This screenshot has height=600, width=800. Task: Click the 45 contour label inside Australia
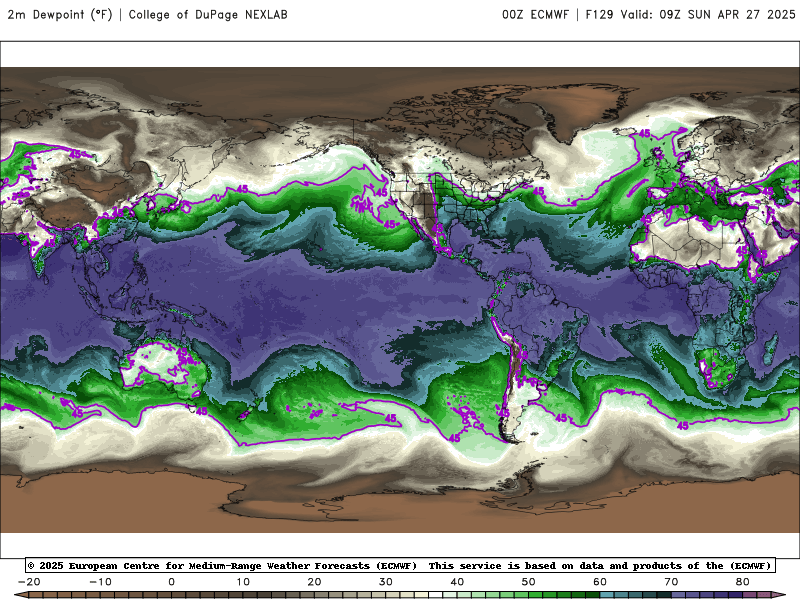coord(182,352)
